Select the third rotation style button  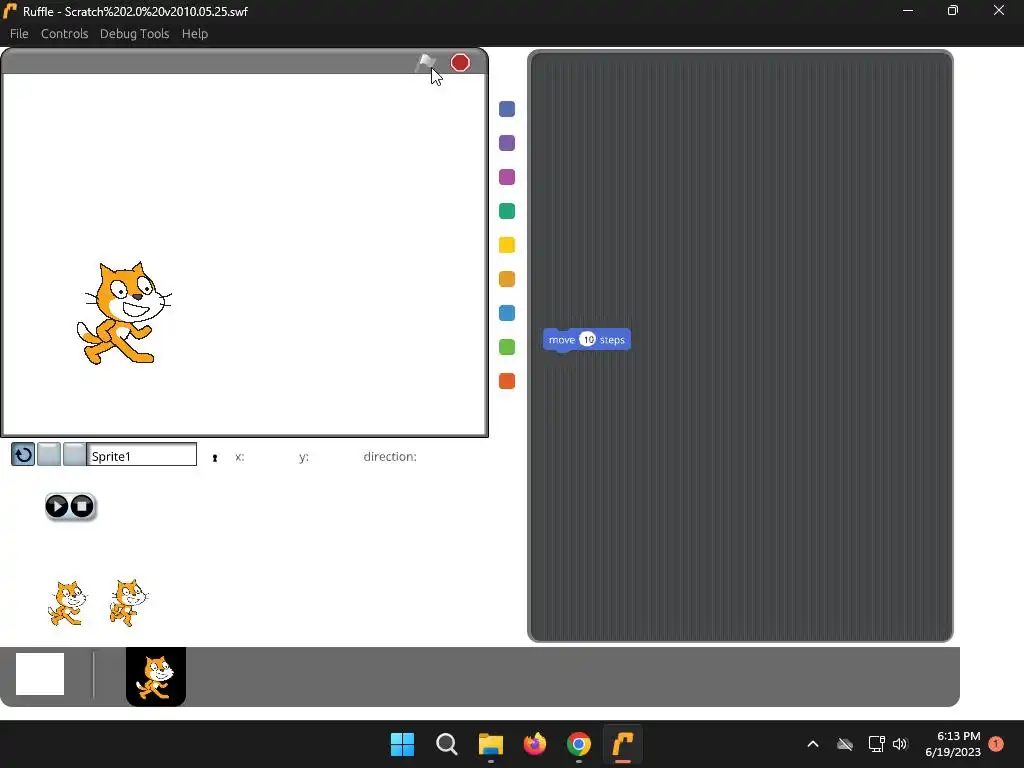74,454
